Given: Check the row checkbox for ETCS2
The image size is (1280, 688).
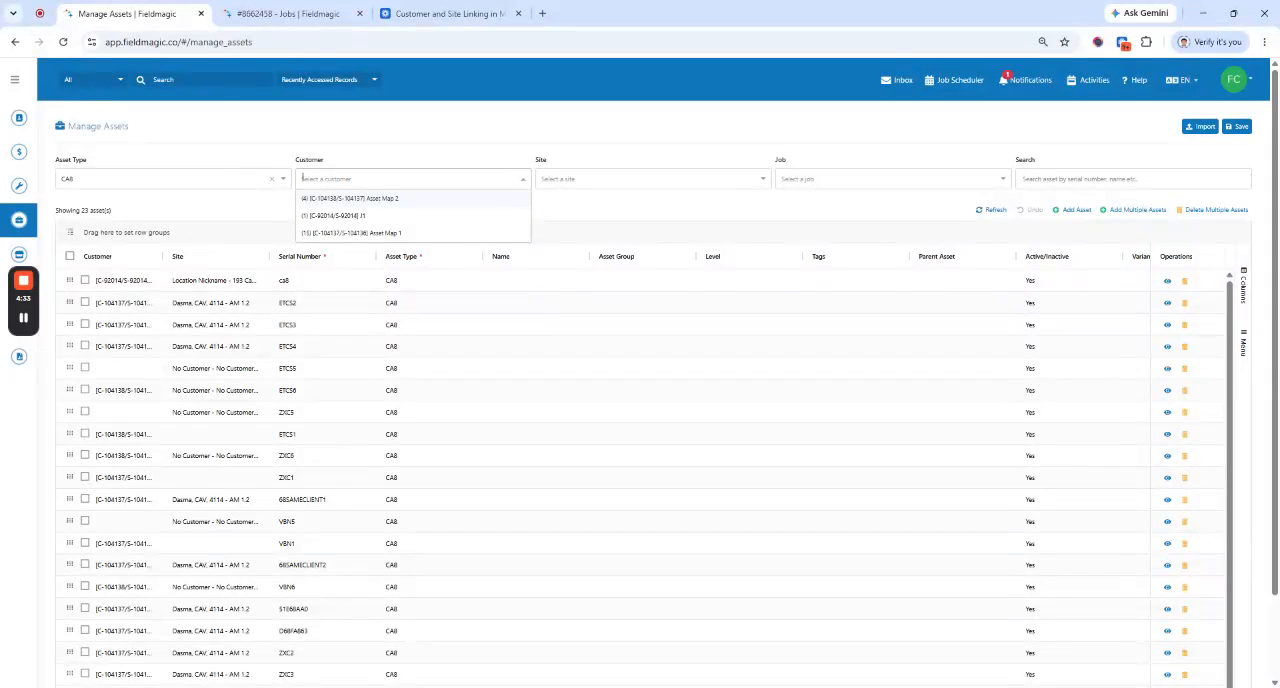Looking at the screenshot, I should [85, 302].
